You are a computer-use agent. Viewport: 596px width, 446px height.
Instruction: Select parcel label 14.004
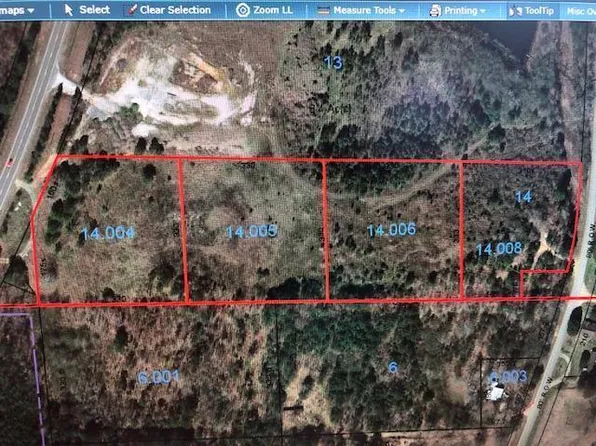coord(108,233)
